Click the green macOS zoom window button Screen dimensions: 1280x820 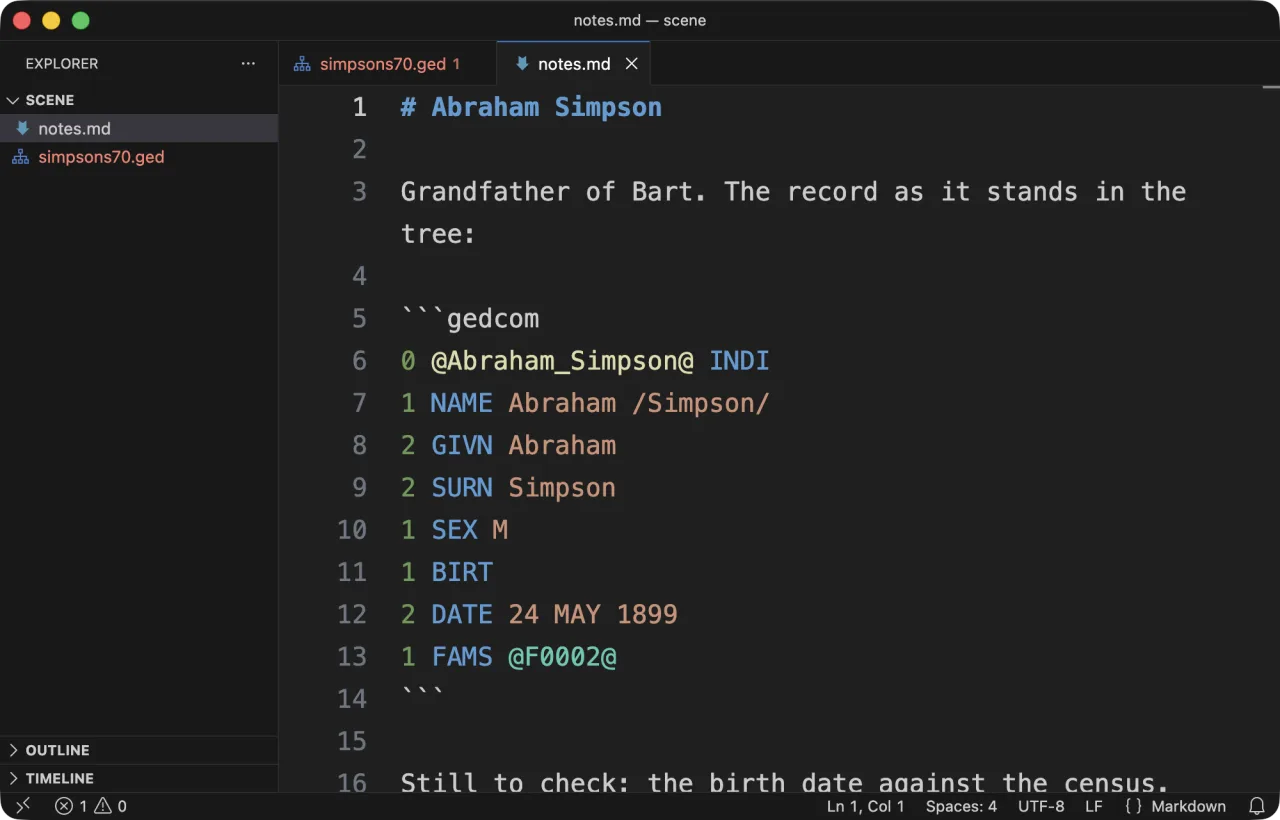81,20
